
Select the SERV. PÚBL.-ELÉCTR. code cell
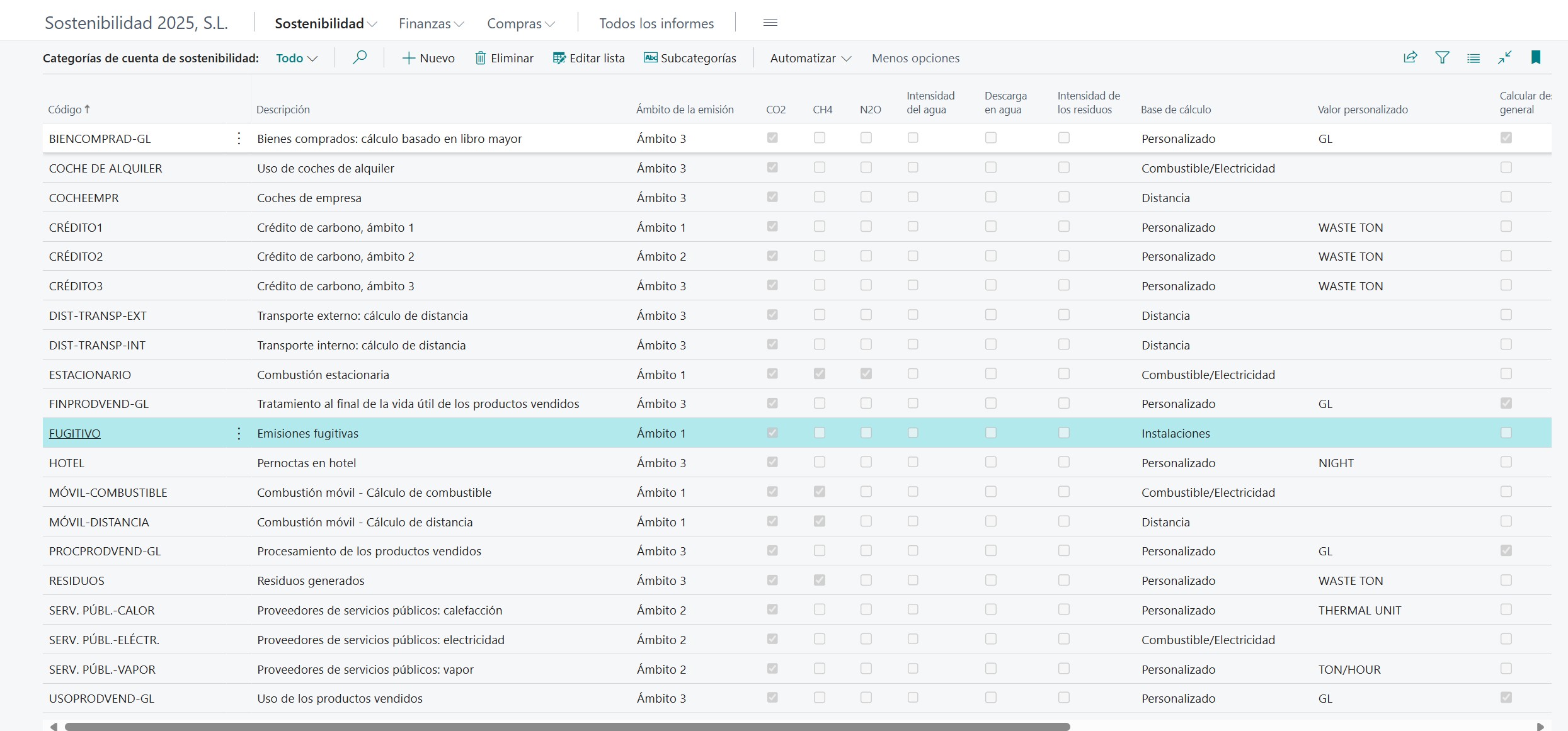point(104,640)
